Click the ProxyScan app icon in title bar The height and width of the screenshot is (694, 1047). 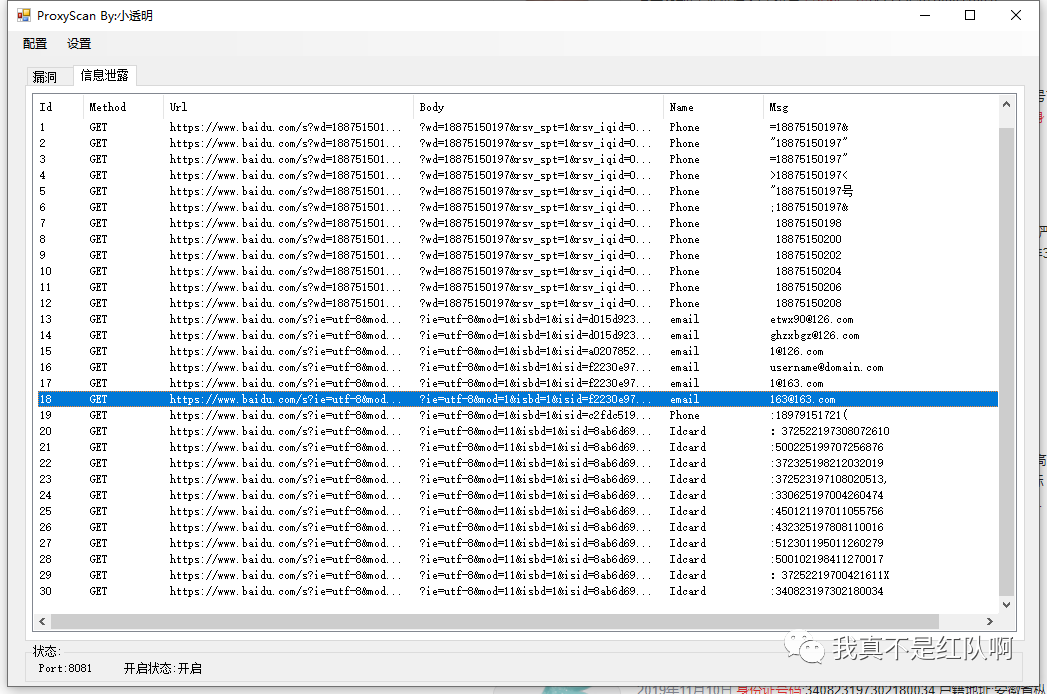point(24,15)
